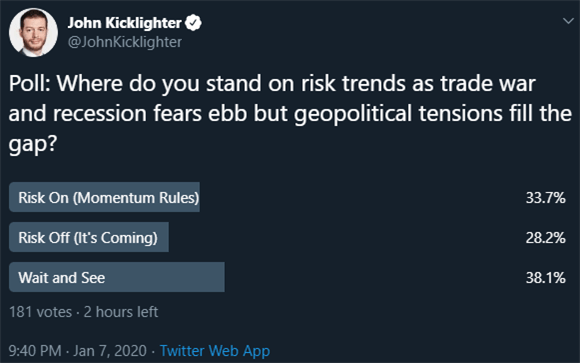Click the Risk Off bar fill
Viewport: 580px width, 363px height.
click(89, 237)
